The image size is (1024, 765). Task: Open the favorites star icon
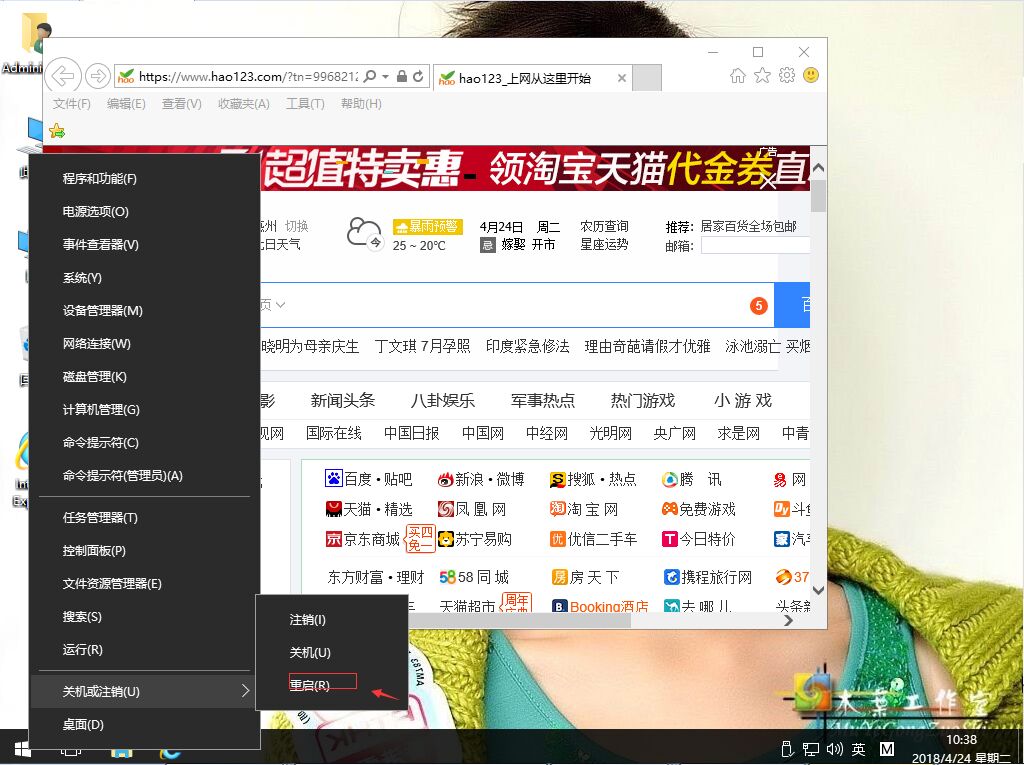click(762, 76)
